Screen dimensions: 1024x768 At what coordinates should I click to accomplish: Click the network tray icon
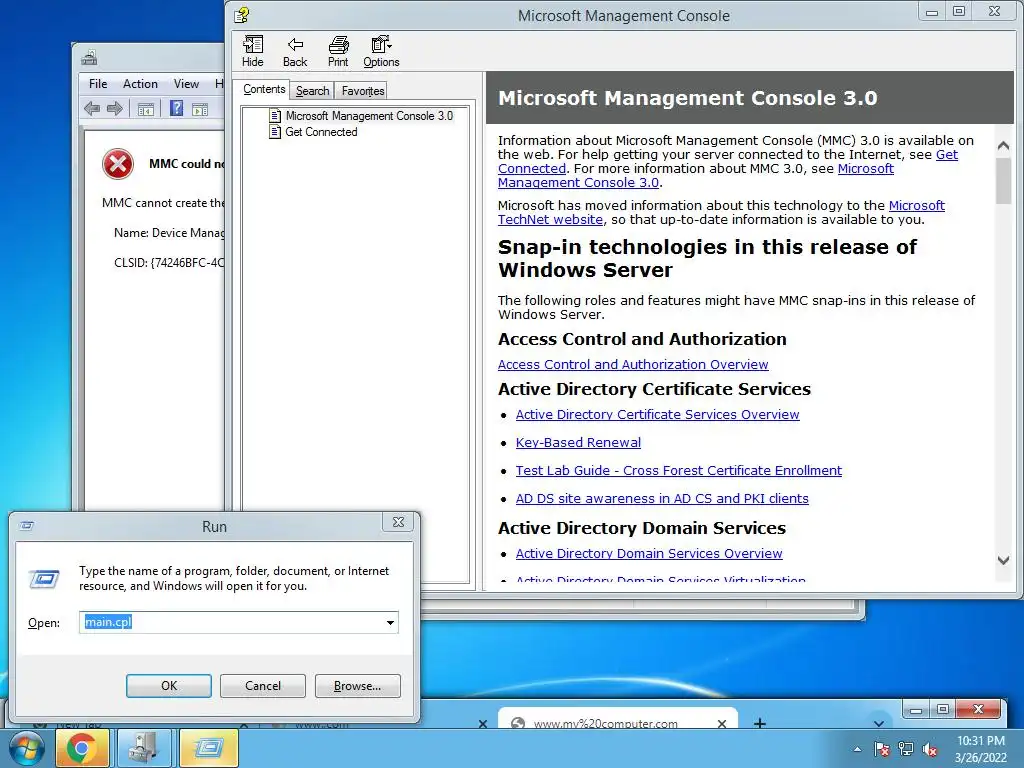tap(906, 750)
